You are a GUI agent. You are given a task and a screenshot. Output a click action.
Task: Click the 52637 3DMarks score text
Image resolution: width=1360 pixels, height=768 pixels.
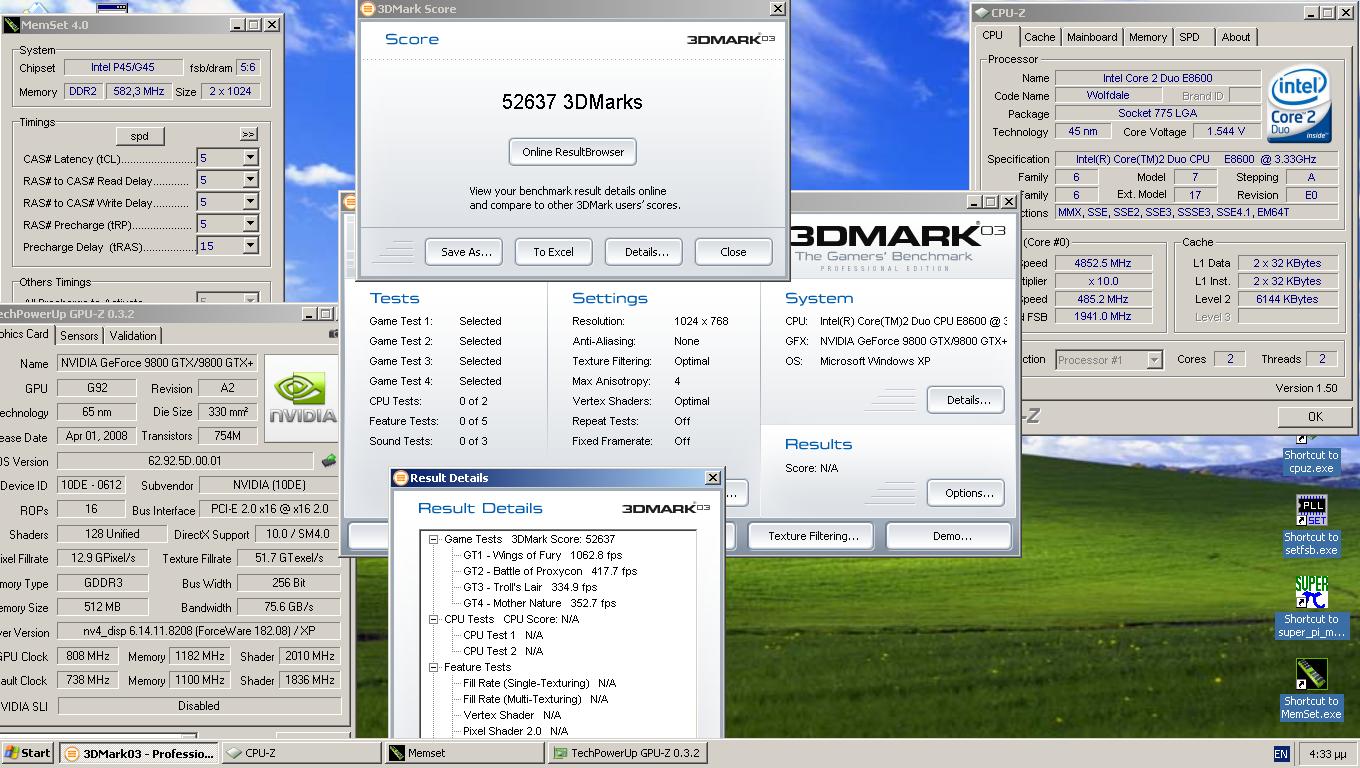[572, 102]
